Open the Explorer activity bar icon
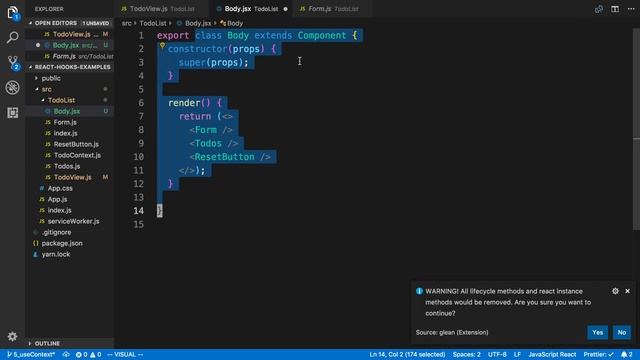The height and width of the screenshot is (360, 640). tap(13, 13)
